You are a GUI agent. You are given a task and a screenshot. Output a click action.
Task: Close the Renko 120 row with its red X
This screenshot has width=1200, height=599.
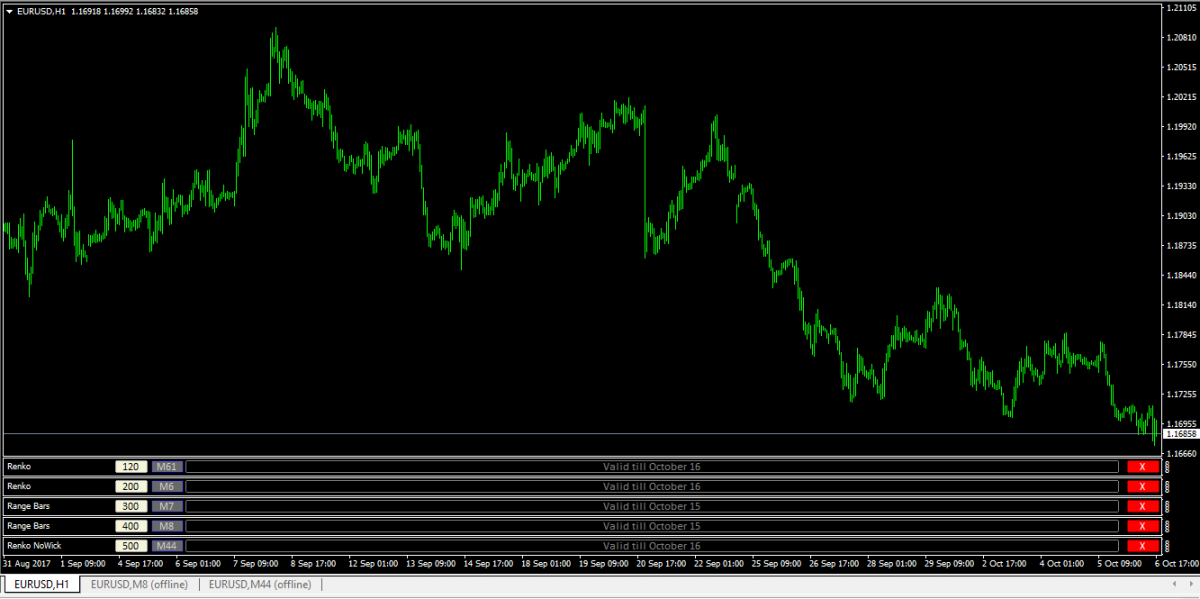(x=1141, y=466)
